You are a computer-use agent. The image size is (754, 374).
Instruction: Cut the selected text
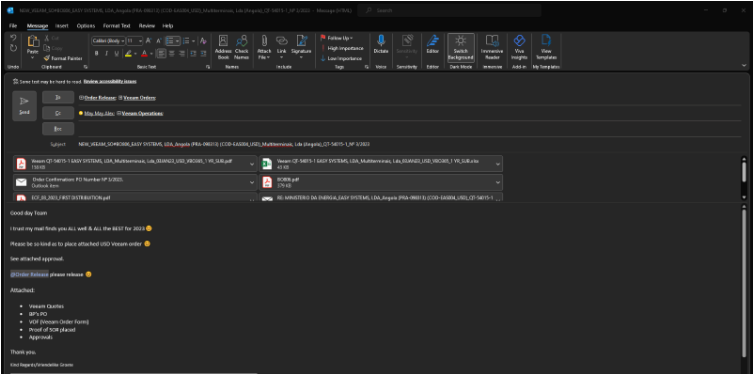click(52, 38)
